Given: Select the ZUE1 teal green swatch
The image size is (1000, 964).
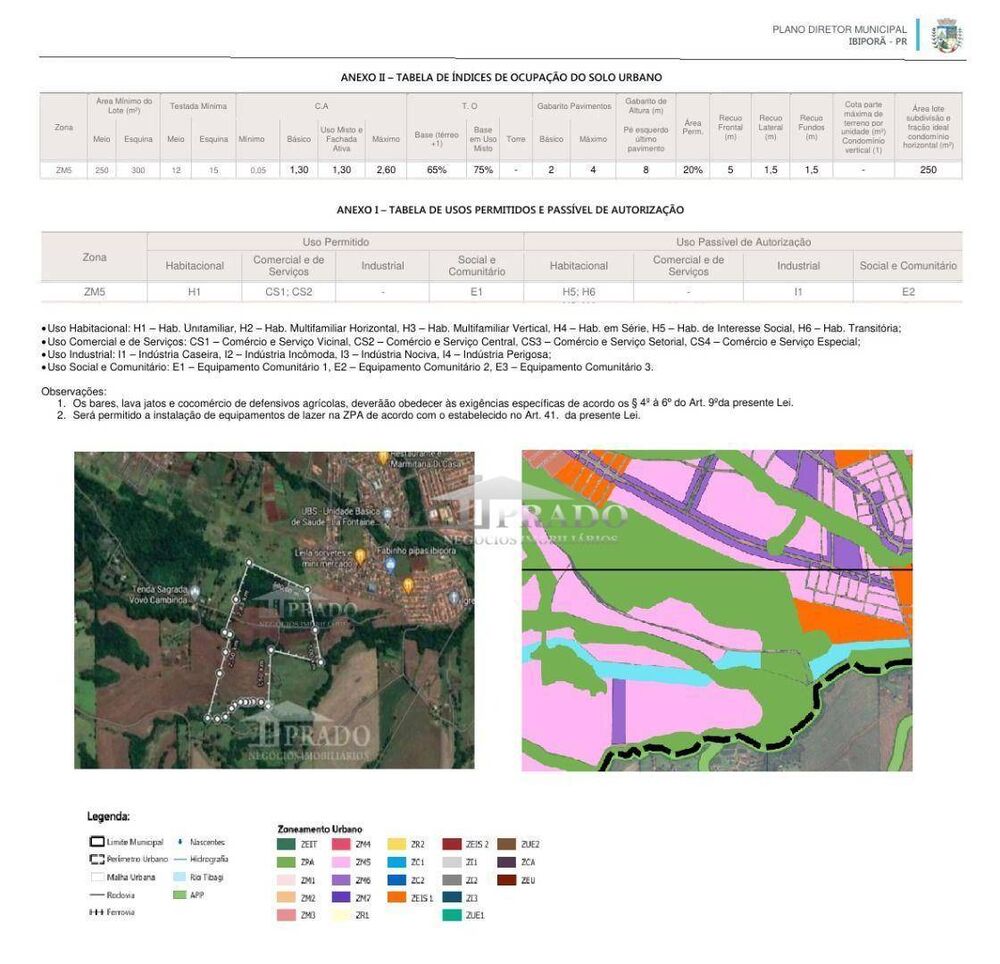Looking at the screenshot, I should point(452,915).
